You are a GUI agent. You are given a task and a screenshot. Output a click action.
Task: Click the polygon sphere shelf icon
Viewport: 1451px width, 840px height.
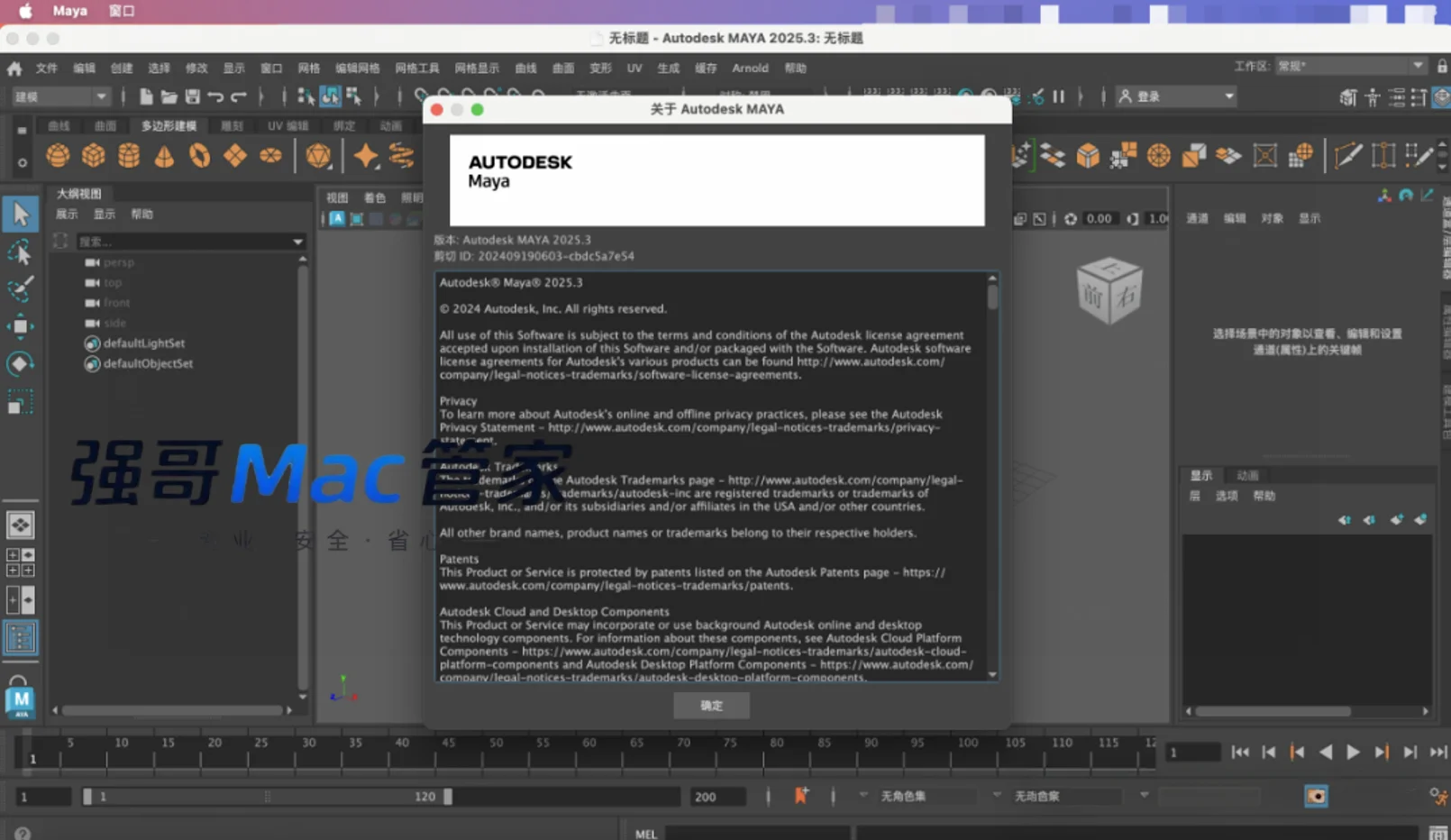pos(58,156)
